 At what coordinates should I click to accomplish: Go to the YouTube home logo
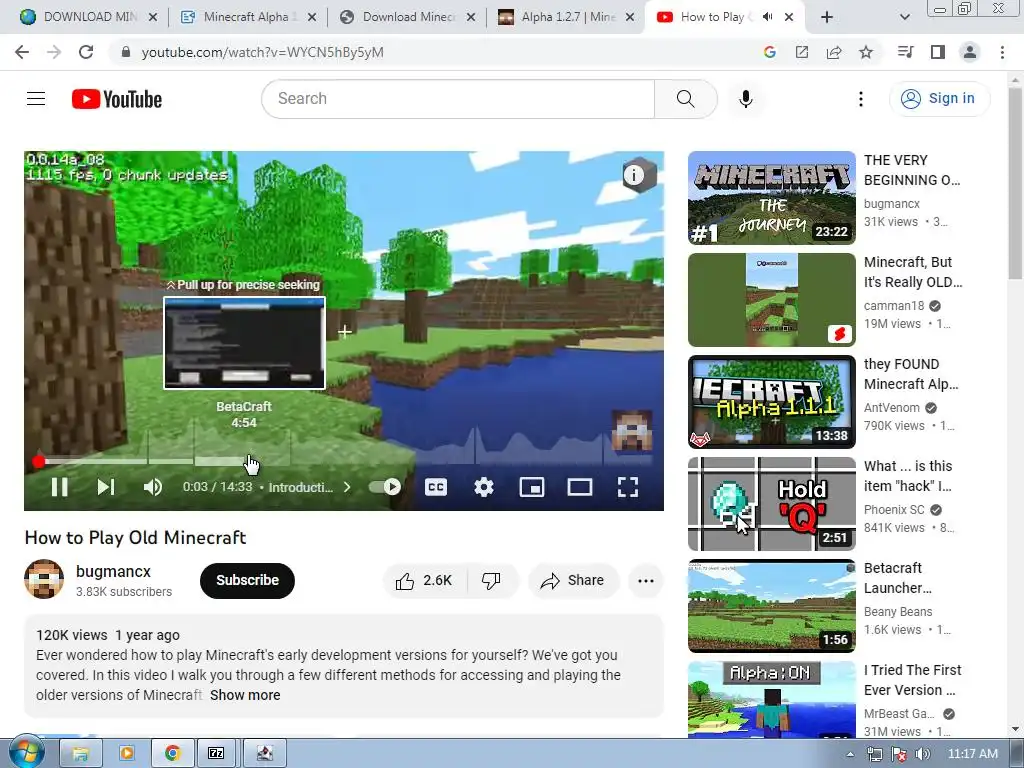pos(117,99)
